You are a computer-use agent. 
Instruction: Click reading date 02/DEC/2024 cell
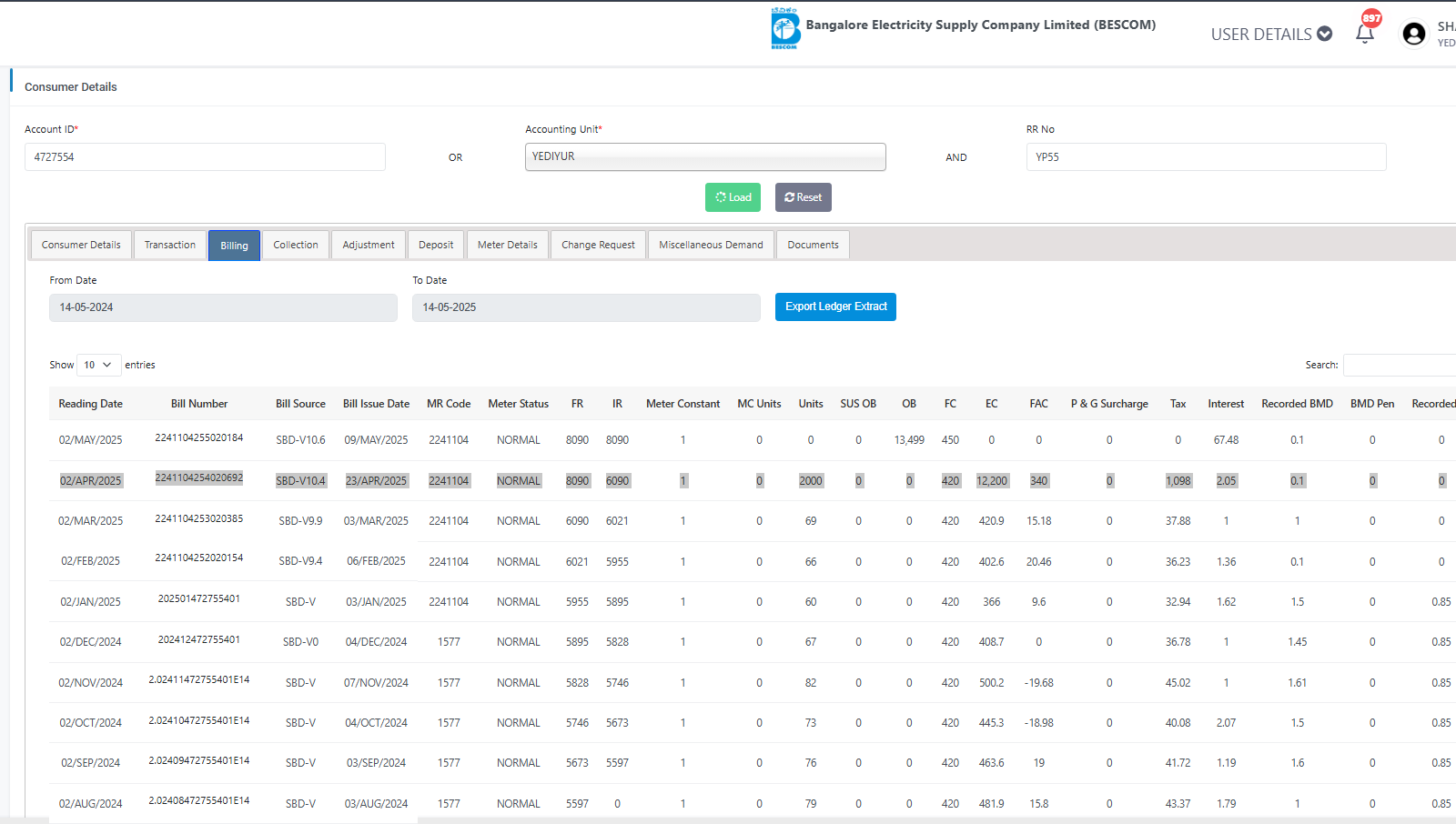(x=90, y=642)
